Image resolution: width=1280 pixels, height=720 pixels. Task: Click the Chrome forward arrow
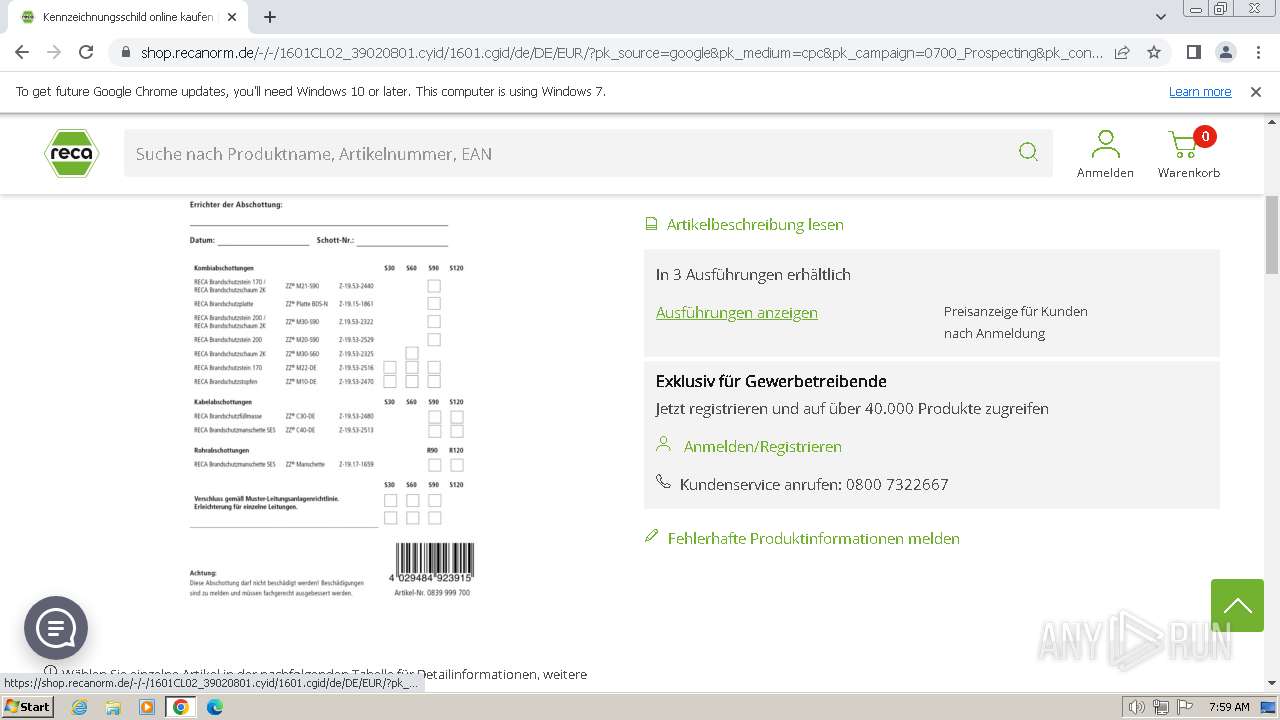54,52
